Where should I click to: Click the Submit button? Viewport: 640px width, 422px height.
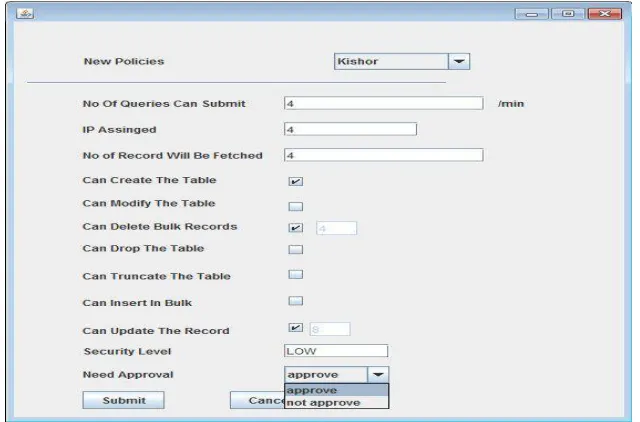(x=124, y=400)
